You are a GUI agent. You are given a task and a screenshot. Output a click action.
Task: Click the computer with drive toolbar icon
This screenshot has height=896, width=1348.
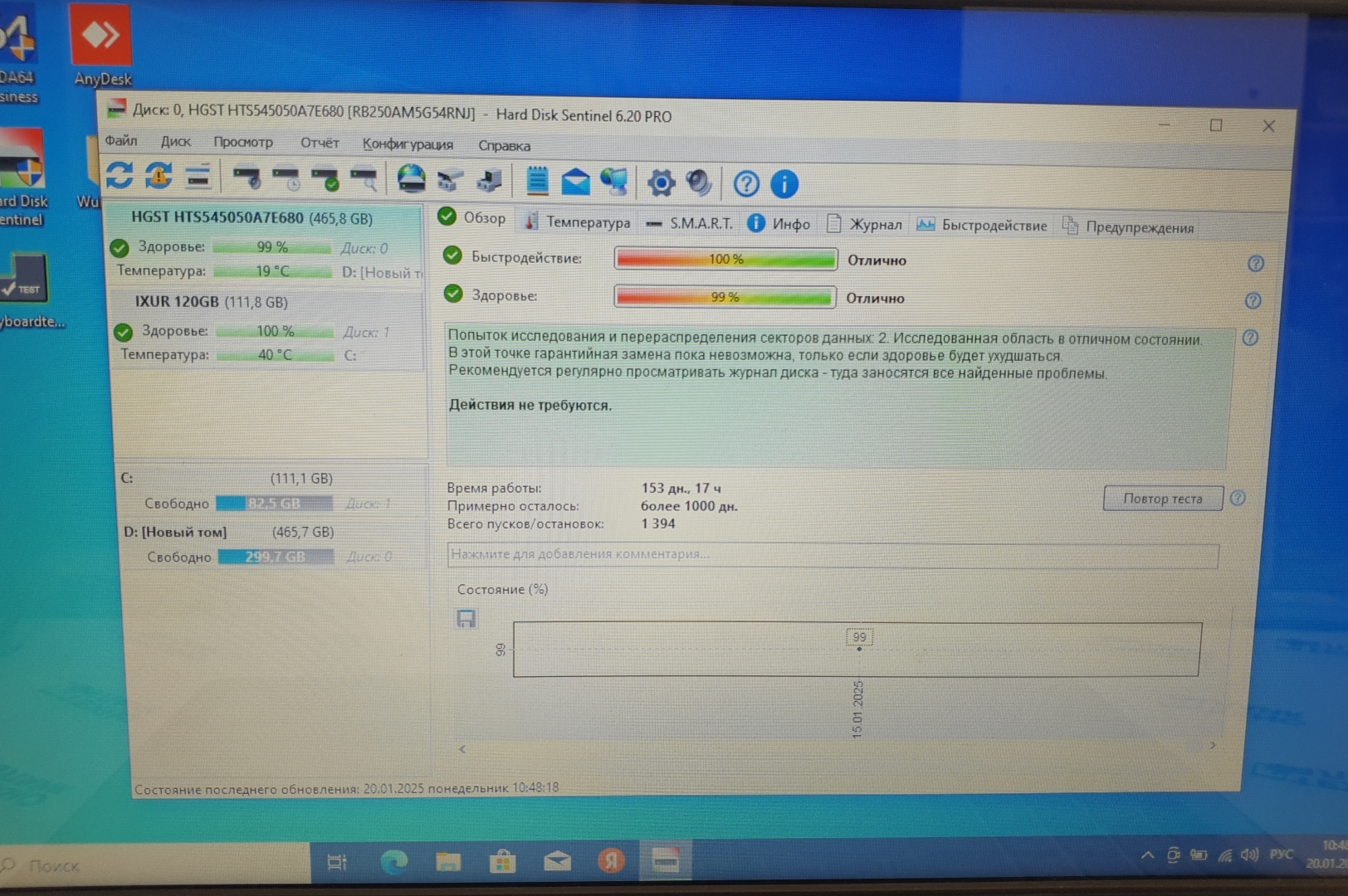[x=489, y=181]
